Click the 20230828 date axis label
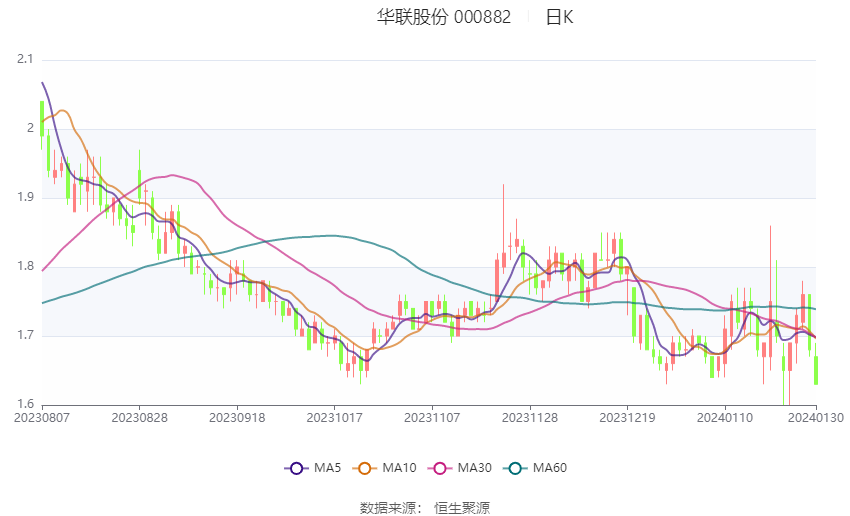850x516 pixels. coord(139,418)
